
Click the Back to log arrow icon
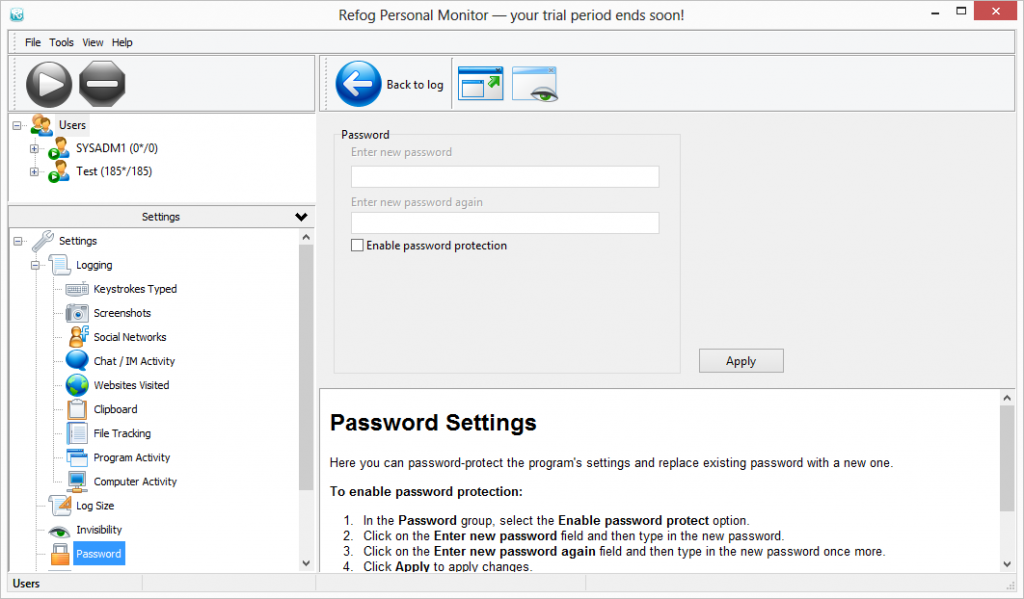358,84
